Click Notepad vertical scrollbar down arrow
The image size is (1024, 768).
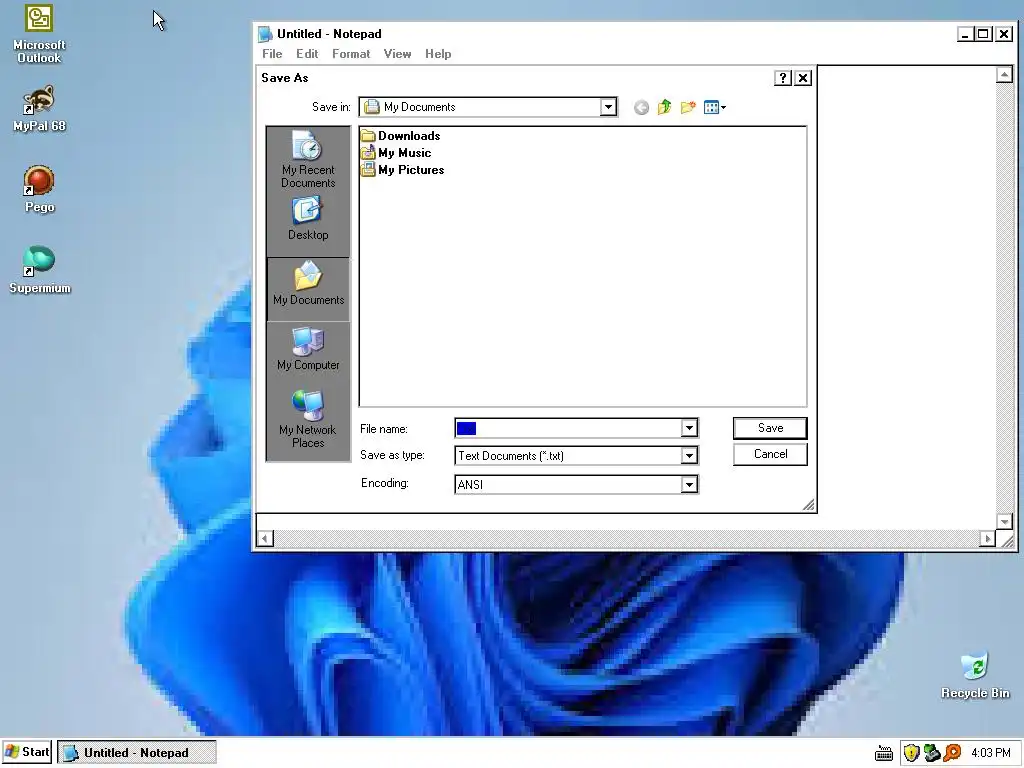(1004, 521)
